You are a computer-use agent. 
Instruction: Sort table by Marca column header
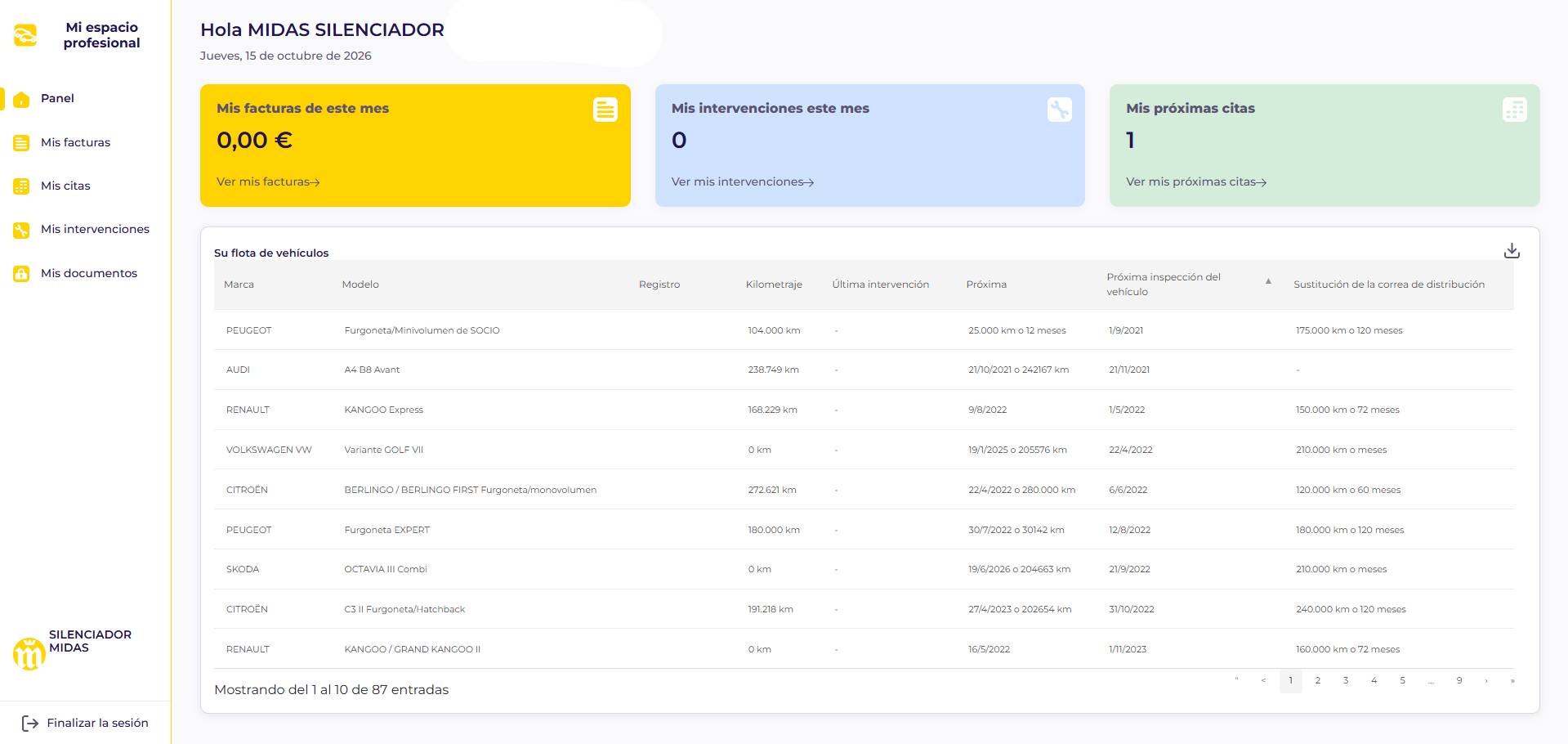[x=239, y=285]
